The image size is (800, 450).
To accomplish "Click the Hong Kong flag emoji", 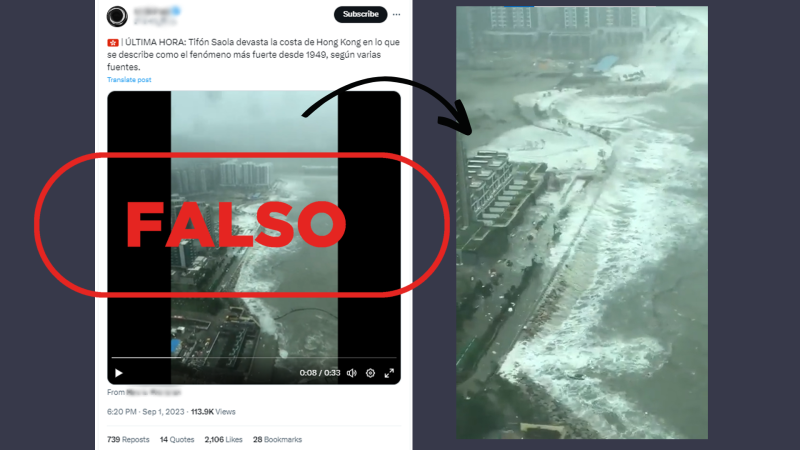I will tap(113, 42).
